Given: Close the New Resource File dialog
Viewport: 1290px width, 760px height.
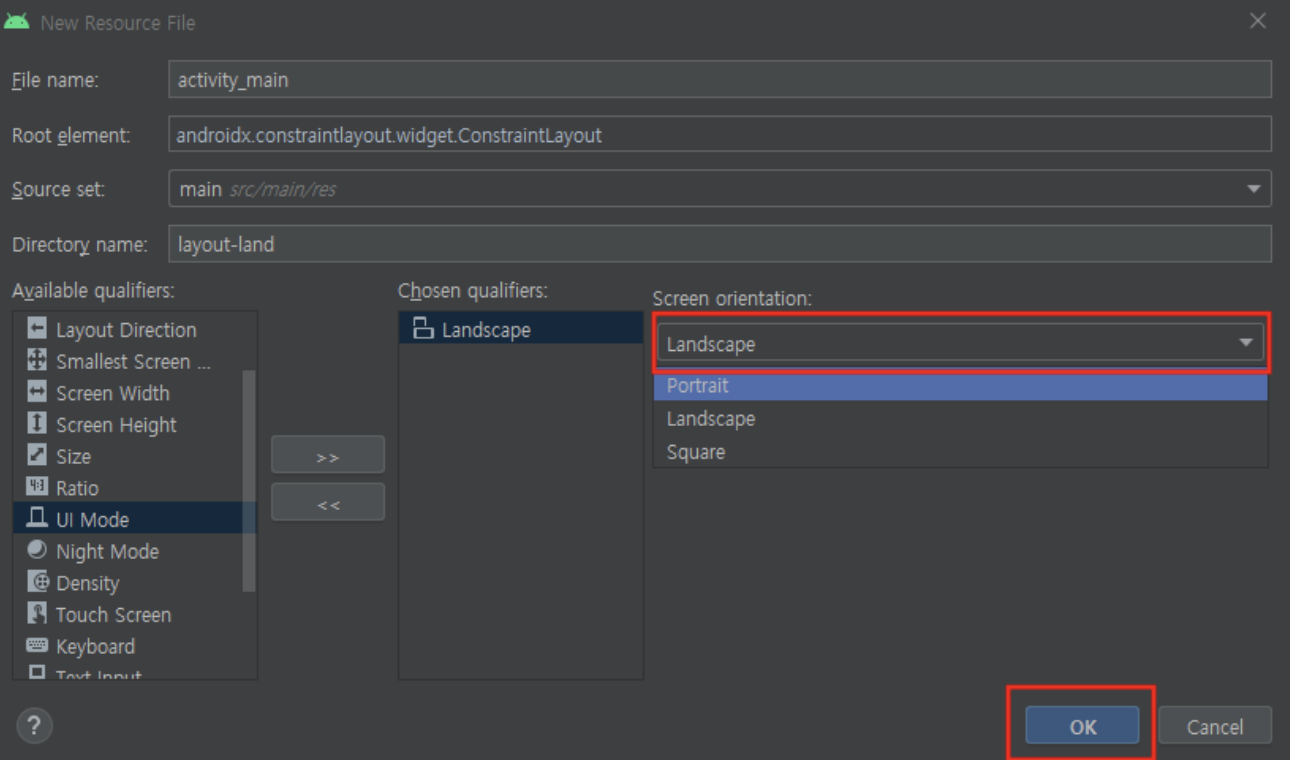Looking at the screenshot, I should [x=1257, y=21].
